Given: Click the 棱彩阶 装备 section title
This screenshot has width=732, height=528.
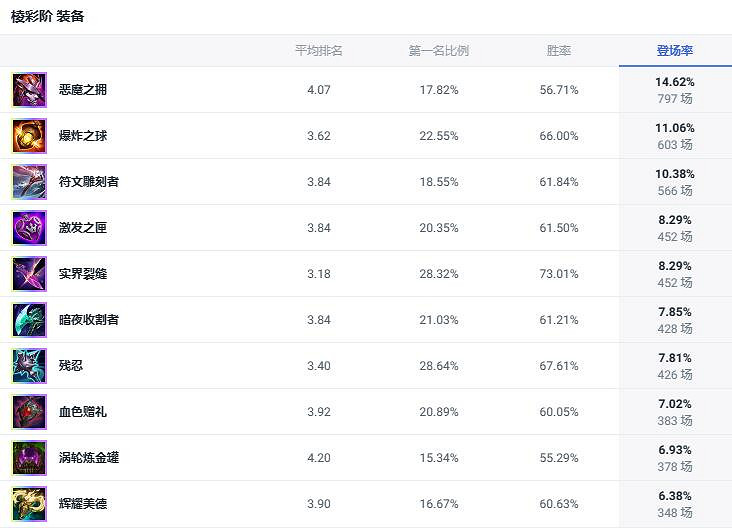Looking at the screenshot, I should coord(48,17).
